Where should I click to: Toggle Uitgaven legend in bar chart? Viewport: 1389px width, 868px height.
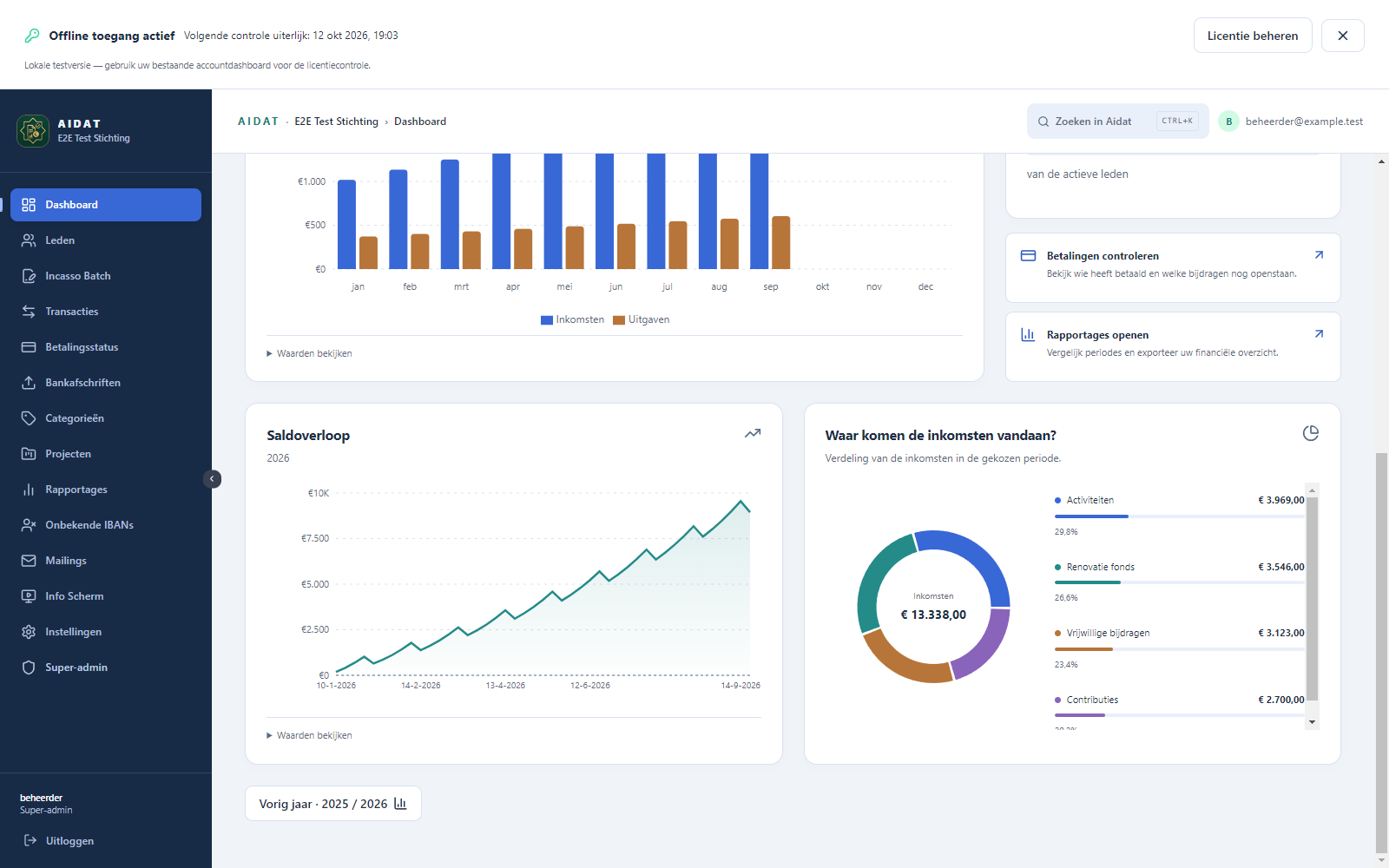point(641,319)
